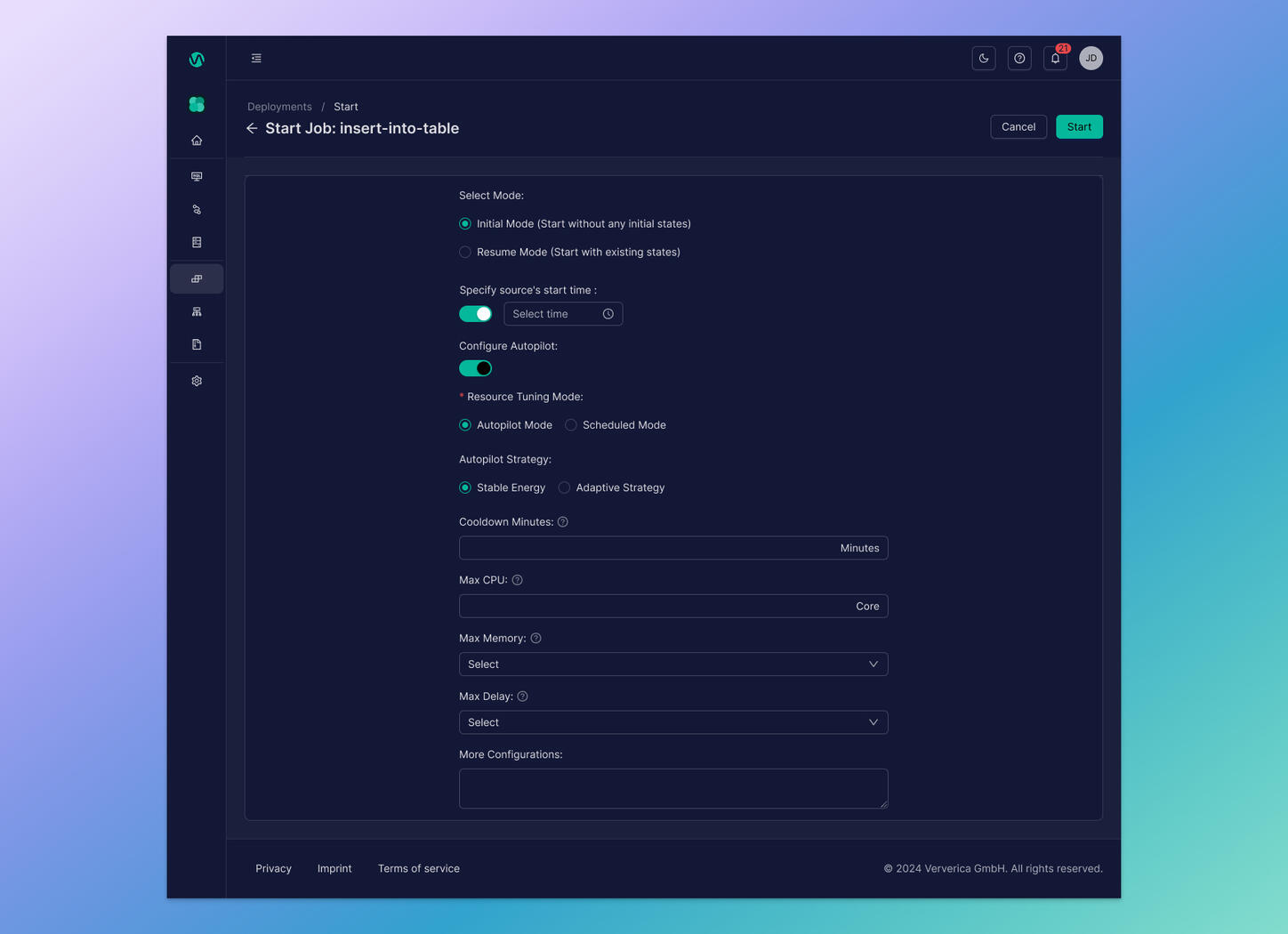1288x934 pixels.
Task: Select the Adaptive Strategy option
Action: pos(564,487)
